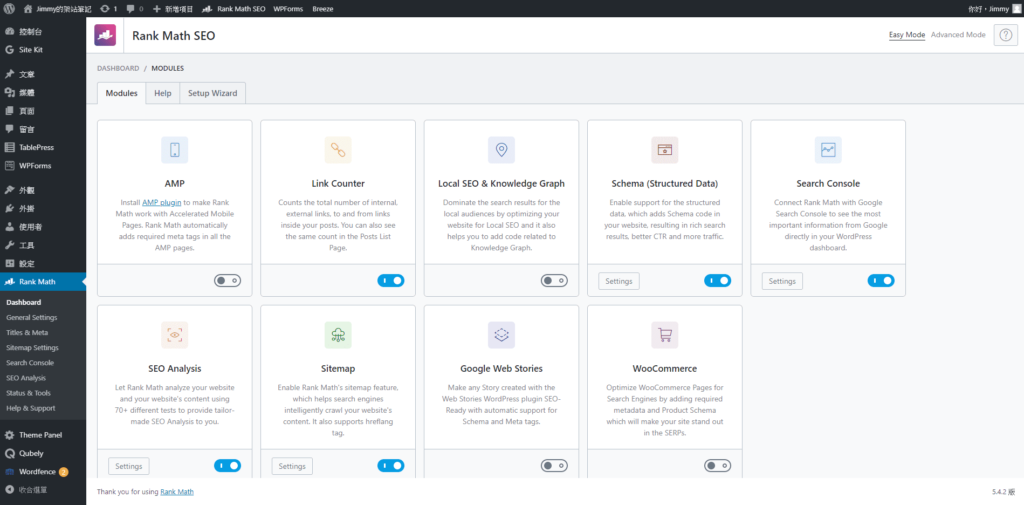Open the help question mark icon
This screenshot has height=505, width=1024.
click(x=1006, y=35)
